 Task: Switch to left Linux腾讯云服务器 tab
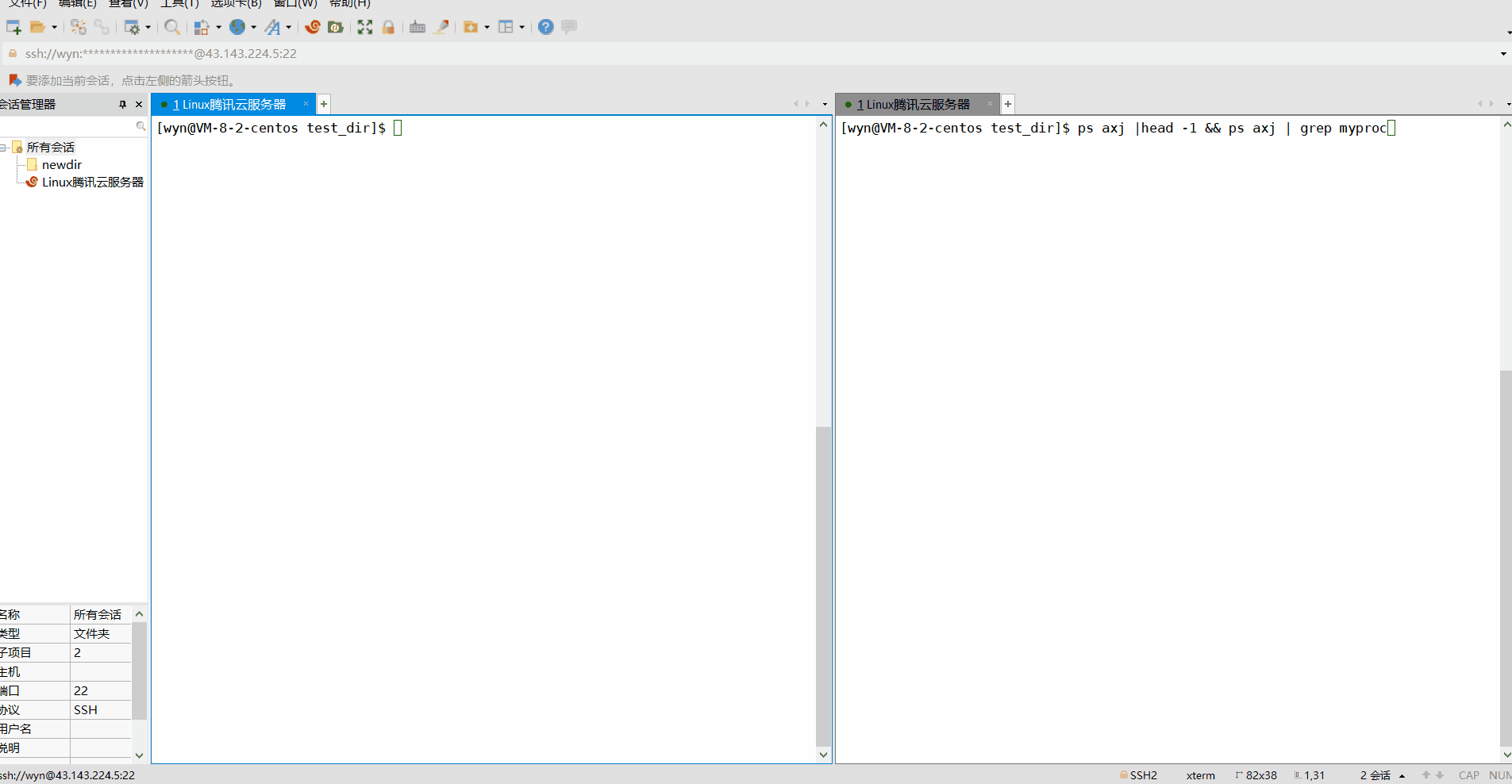[x=229, y=105]
